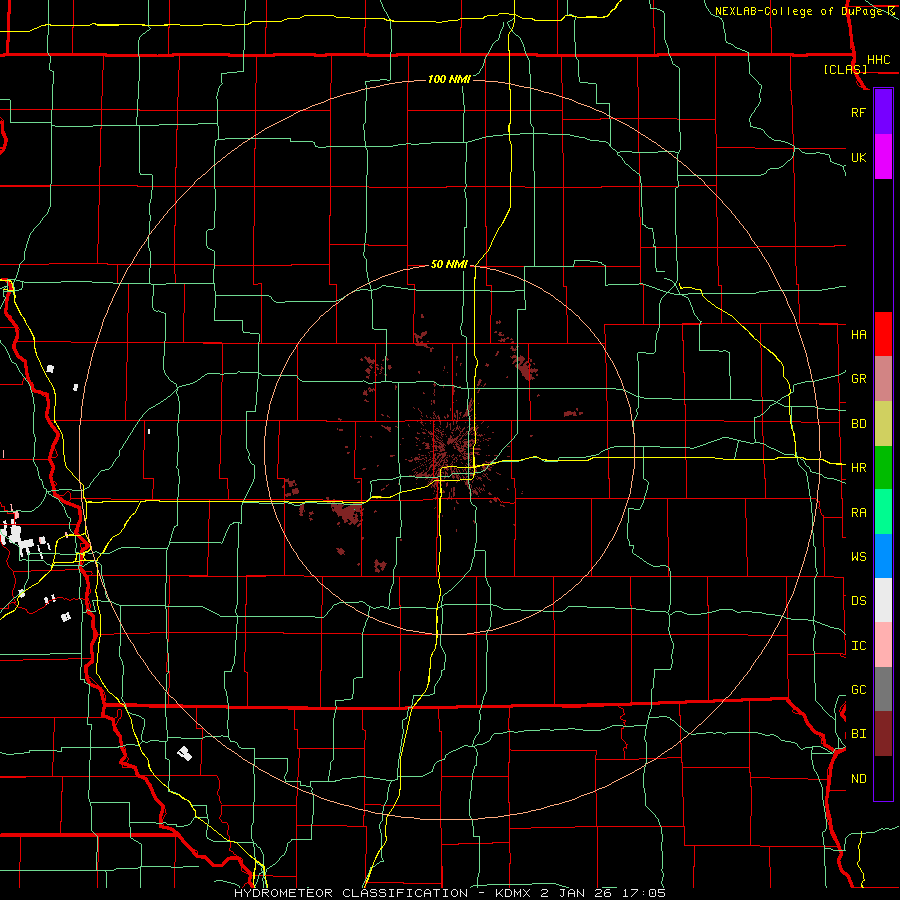The image size is (900, 900).
Task: Select the WS blue legend swatch
Action: click(883, 556)
